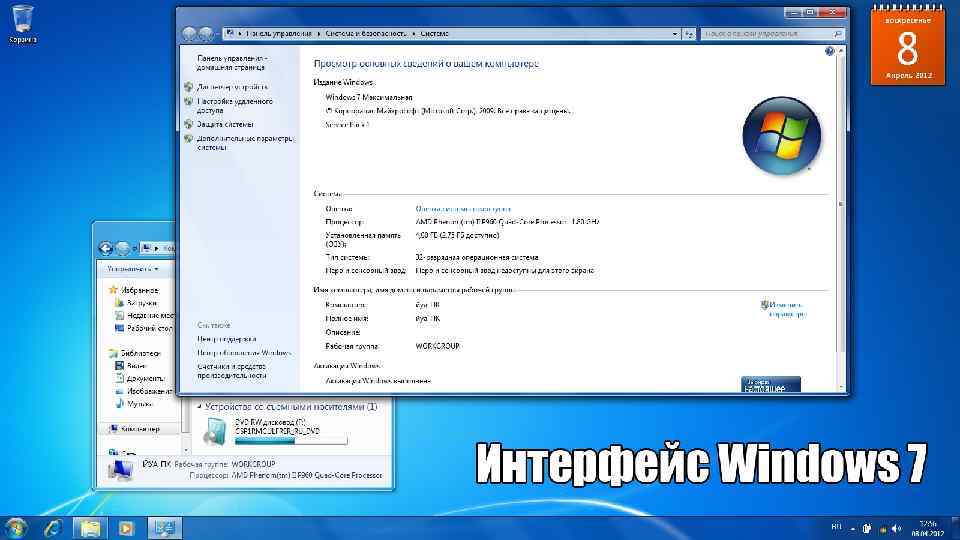This screenshot has width=960, height=540.
Task: Select Компьютер in Explorer navigation pane
Action: 140,429
